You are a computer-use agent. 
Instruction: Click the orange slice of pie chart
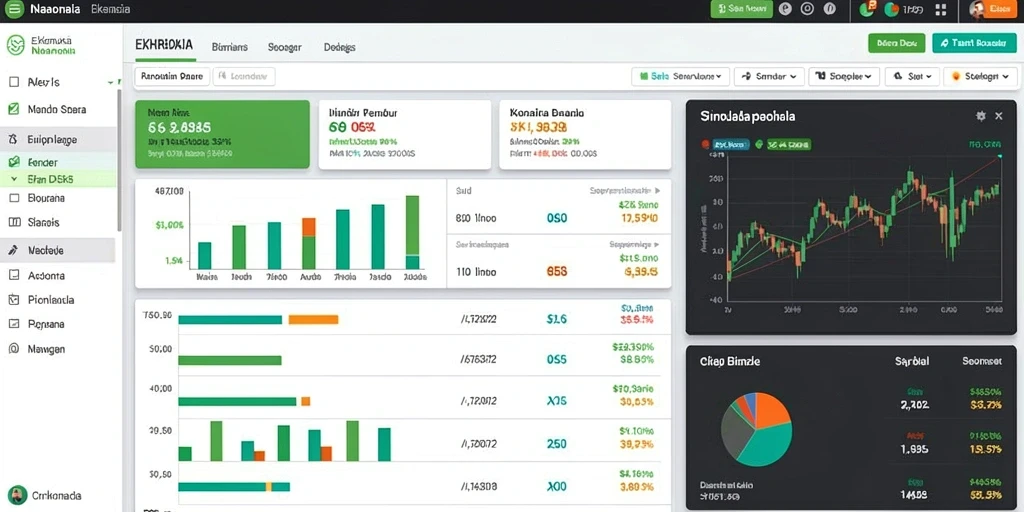771,408
